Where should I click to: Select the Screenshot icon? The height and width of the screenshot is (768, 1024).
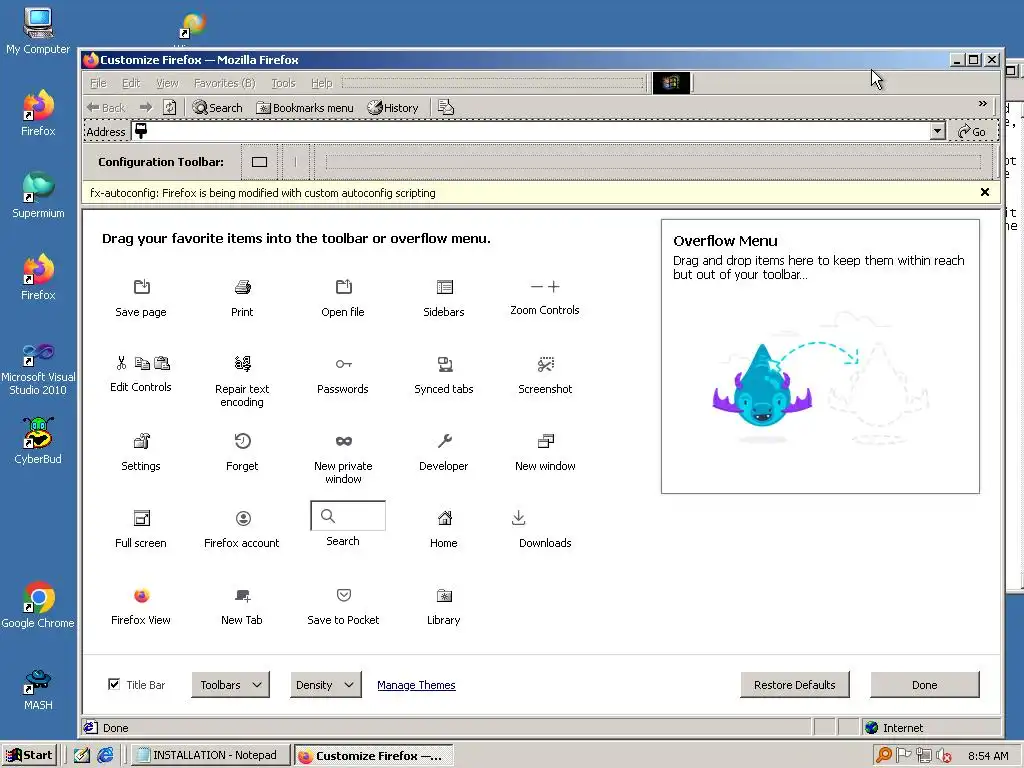(546, 364)
